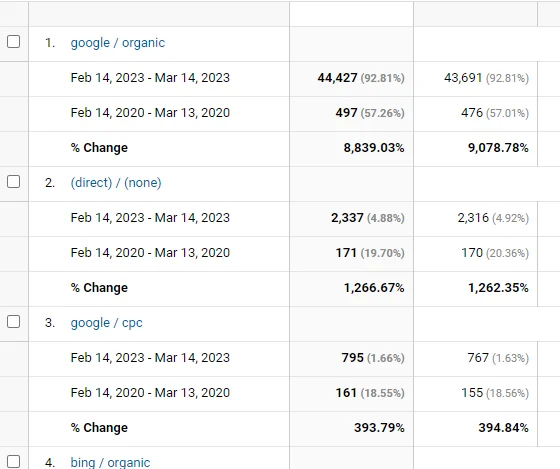Select the 394.84% change value
The width and height of the screenshot is (560, 469).
pos(503,428)
